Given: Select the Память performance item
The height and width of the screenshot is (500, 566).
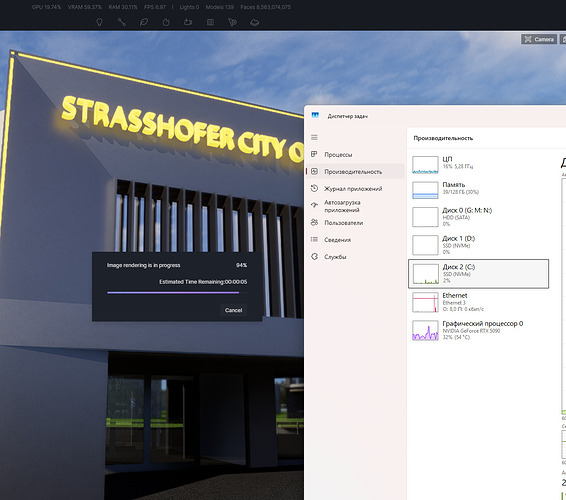Looking at the screenshot, I should 478,190.
